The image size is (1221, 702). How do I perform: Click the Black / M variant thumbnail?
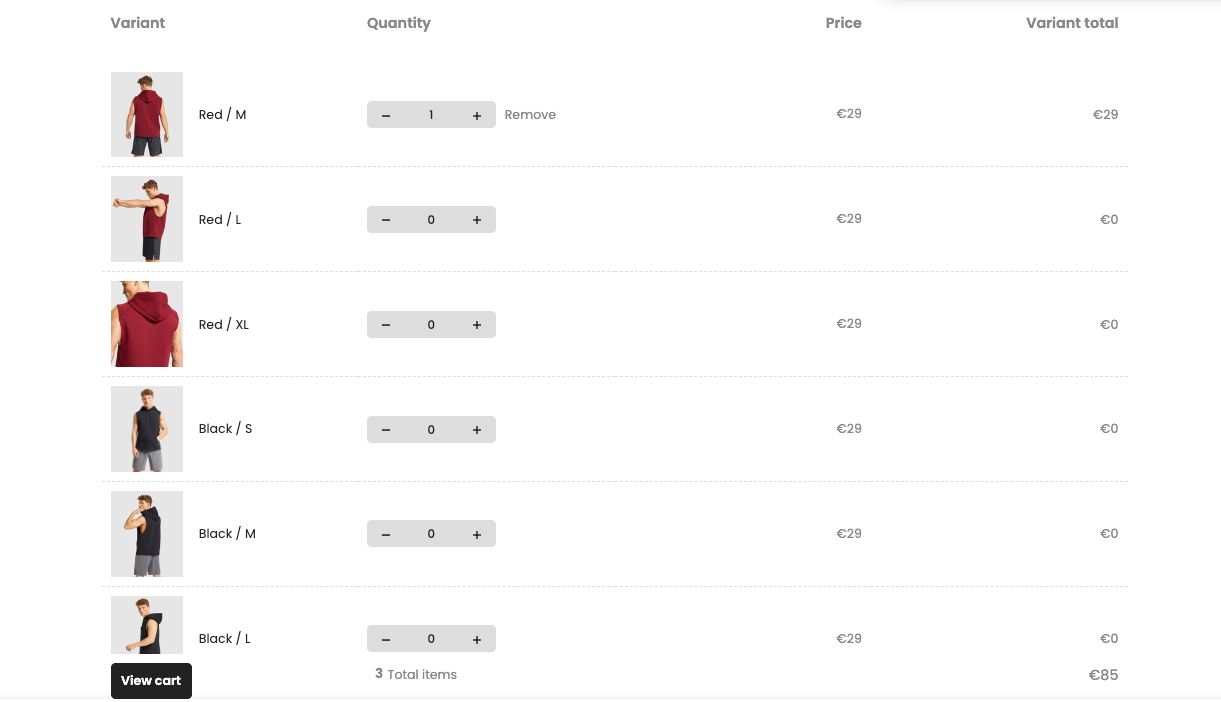click(x=147, y=534)
